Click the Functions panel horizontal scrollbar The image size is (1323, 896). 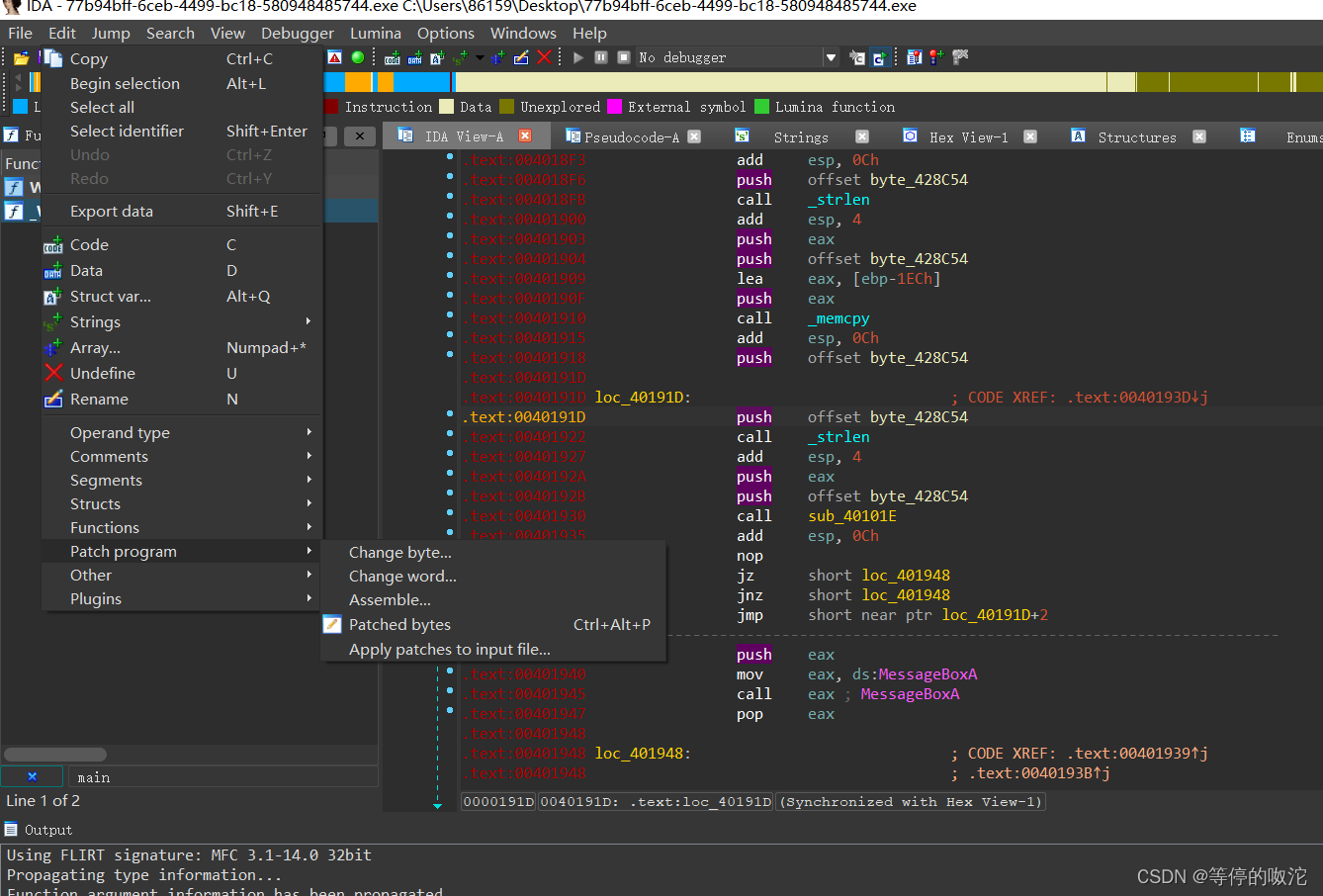tap(55, 755)
